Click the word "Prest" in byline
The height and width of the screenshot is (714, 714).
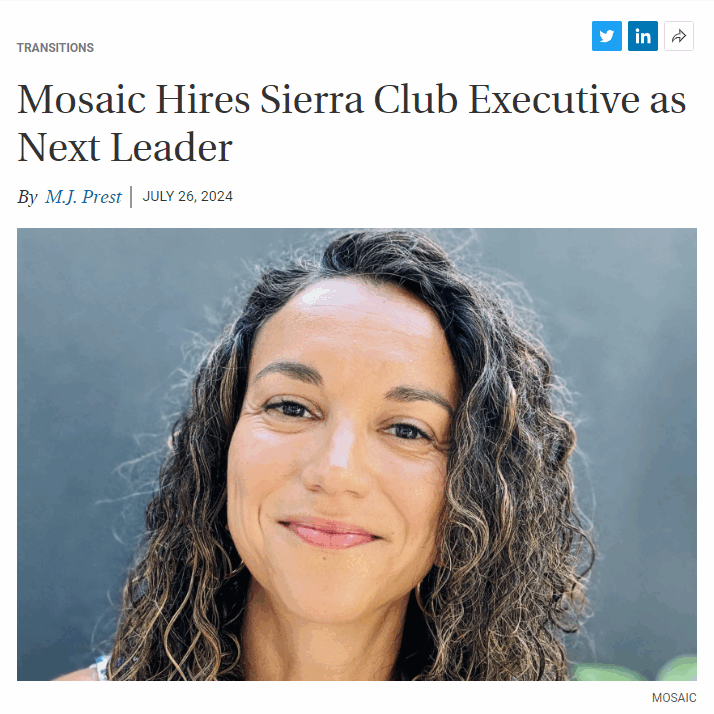point(102,197)
